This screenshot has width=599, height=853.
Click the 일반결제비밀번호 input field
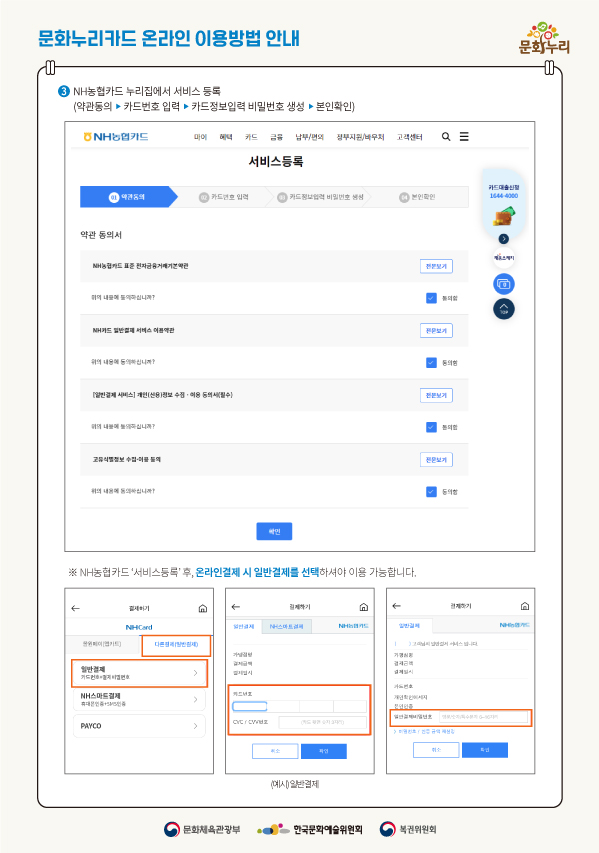click(484, 717)
